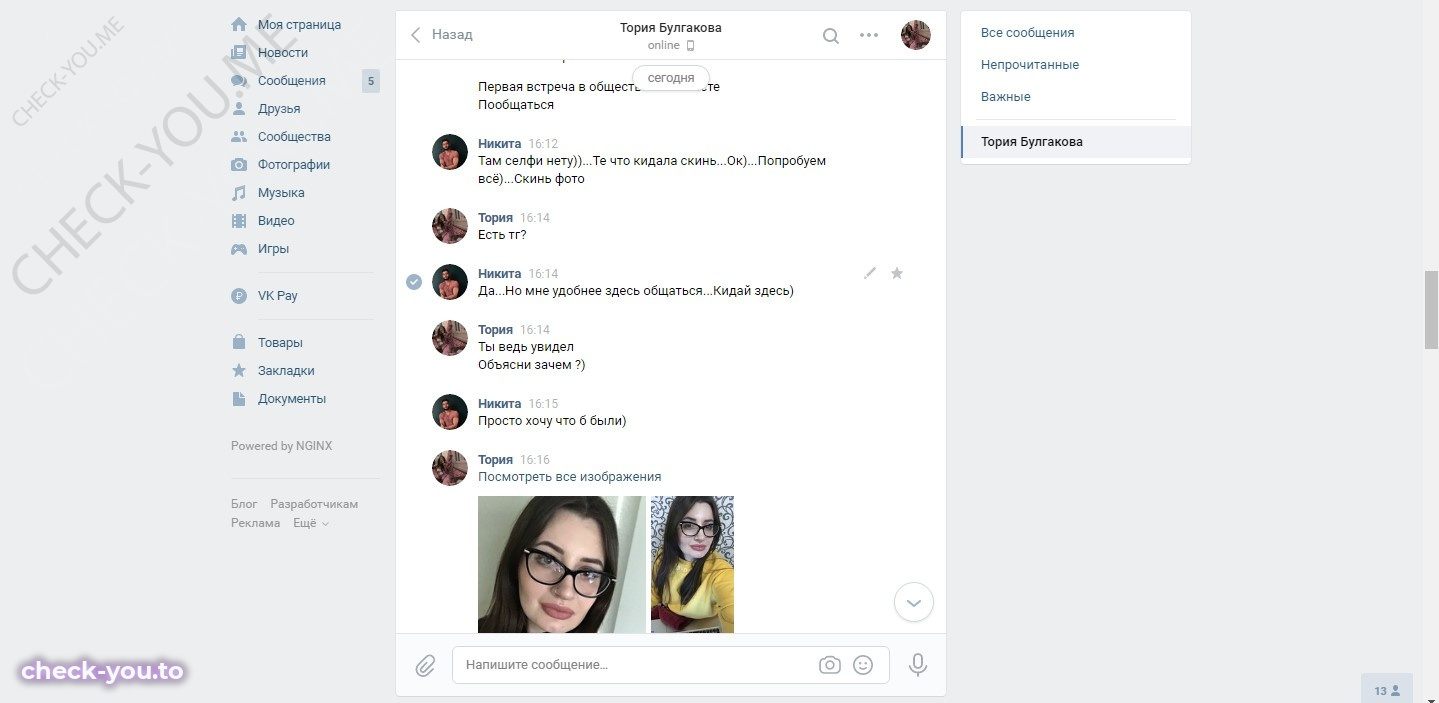Toggle selection checkmark on Никита's 16:14 message
This screenshot has height=703, width=1439.
[x=414, y=282]
